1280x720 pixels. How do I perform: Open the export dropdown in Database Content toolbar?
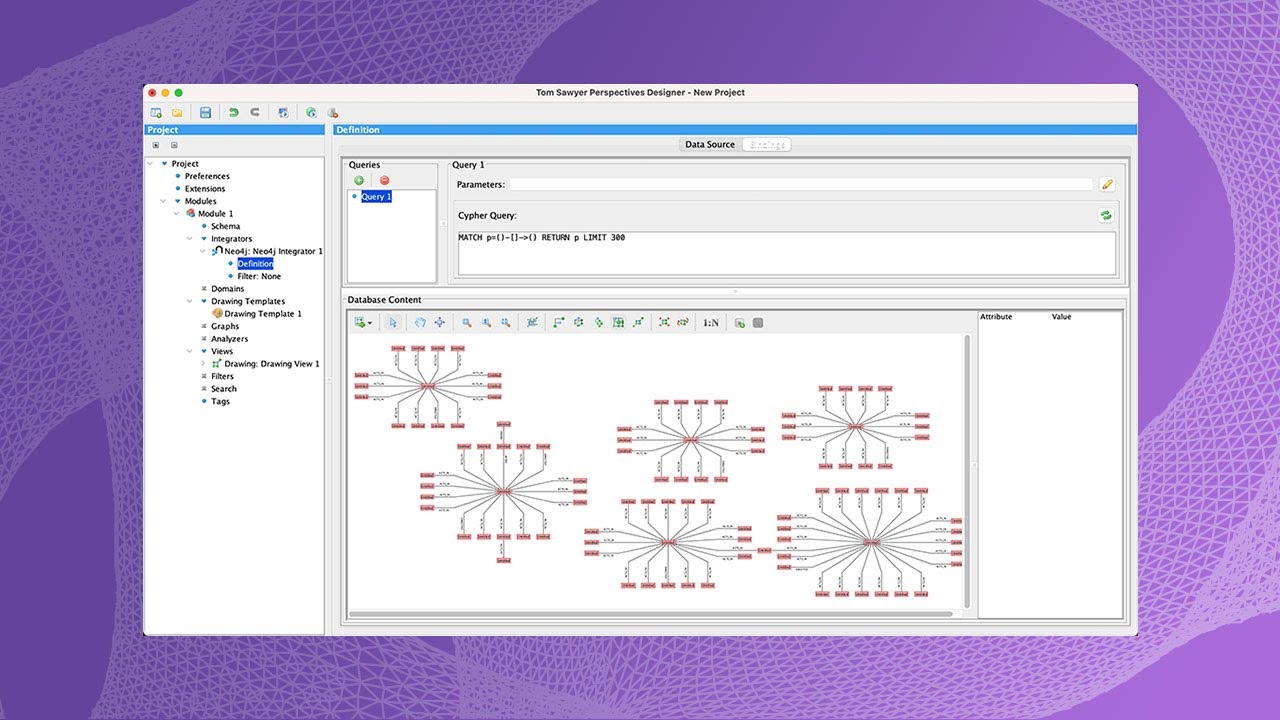364,322
